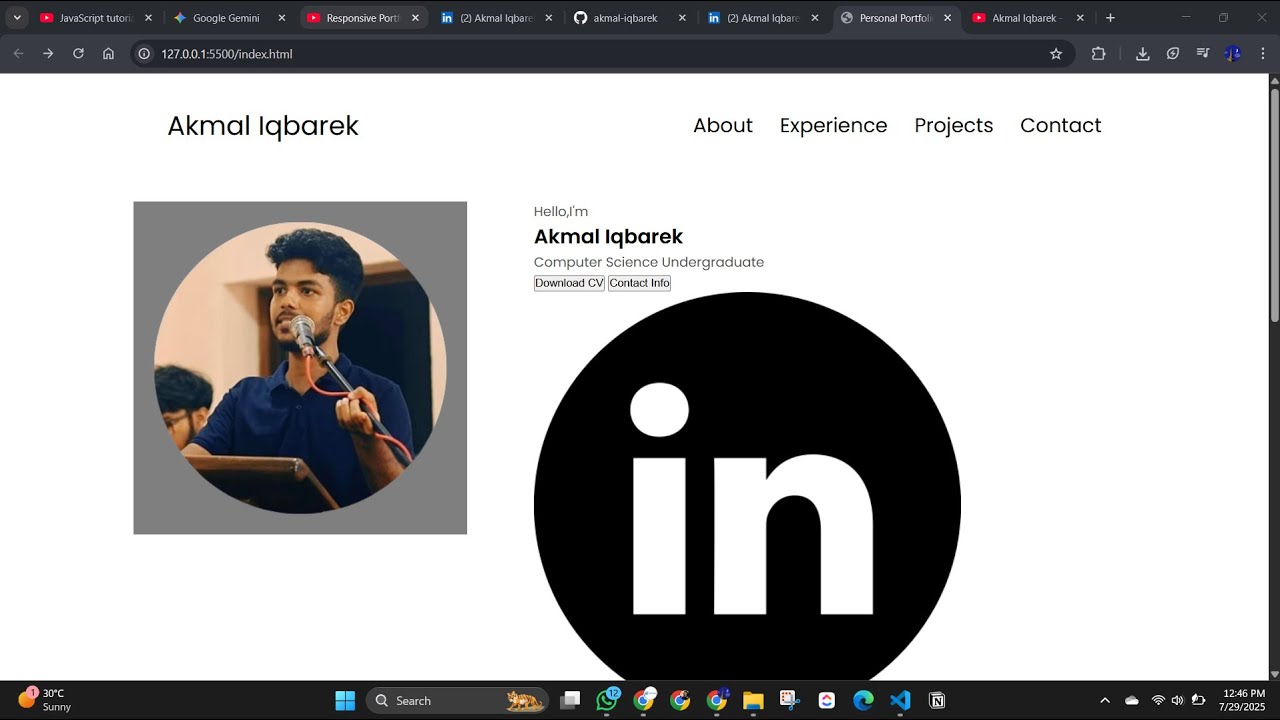View site information icon in address bar
This screenshot has height=720, width=1280.
[144, 54]
